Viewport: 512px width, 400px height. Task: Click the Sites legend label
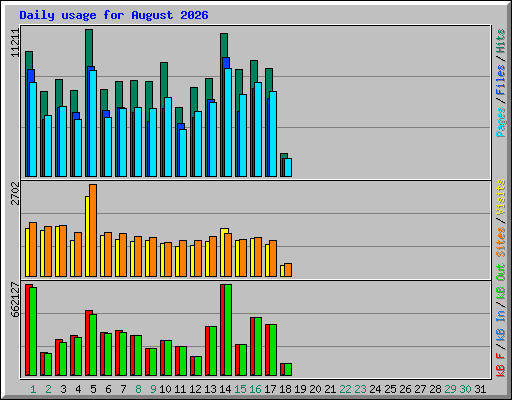500,242
